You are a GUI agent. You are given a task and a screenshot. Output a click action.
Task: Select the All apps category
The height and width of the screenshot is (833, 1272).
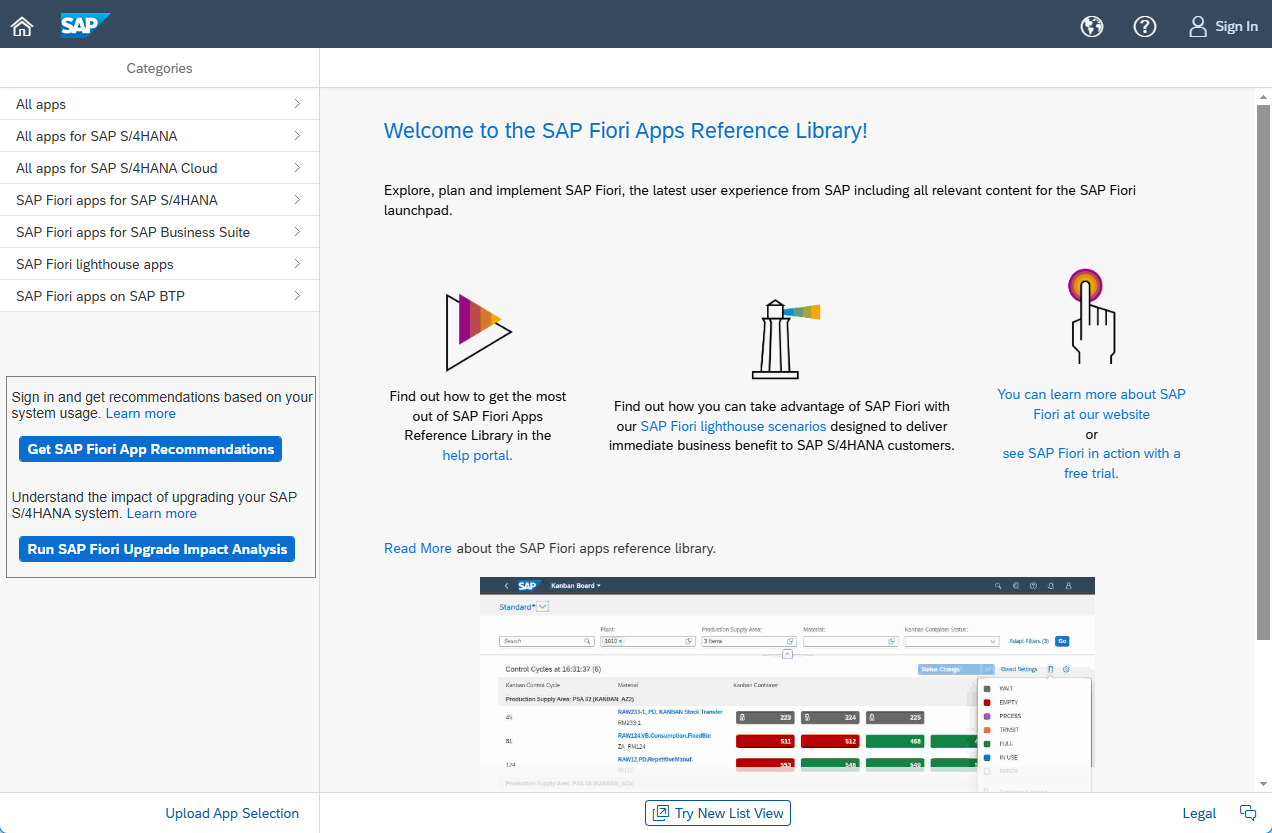pos(159,104)
